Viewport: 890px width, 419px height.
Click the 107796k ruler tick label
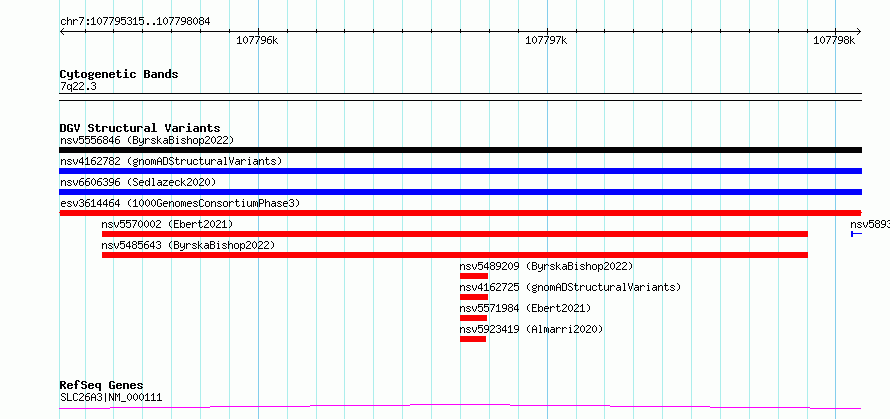click(x=257, y=40)
